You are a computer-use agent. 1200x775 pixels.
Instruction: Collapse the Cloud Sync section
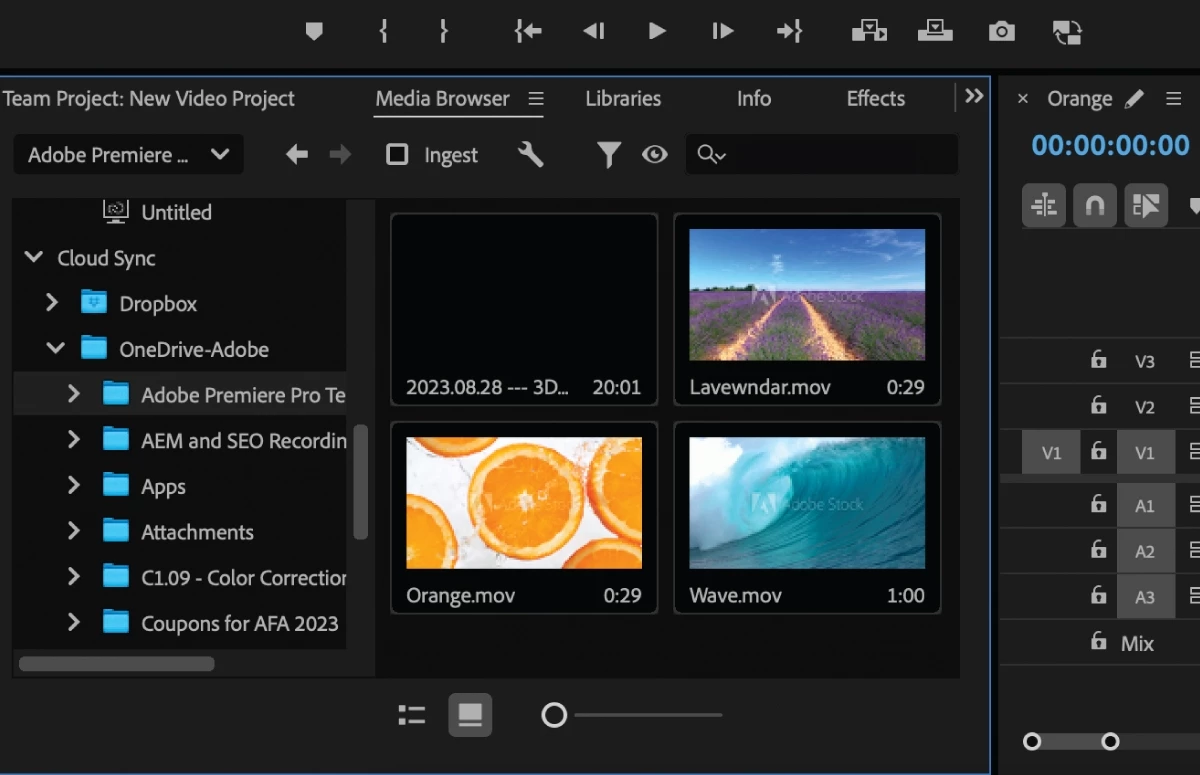point(34,257)
